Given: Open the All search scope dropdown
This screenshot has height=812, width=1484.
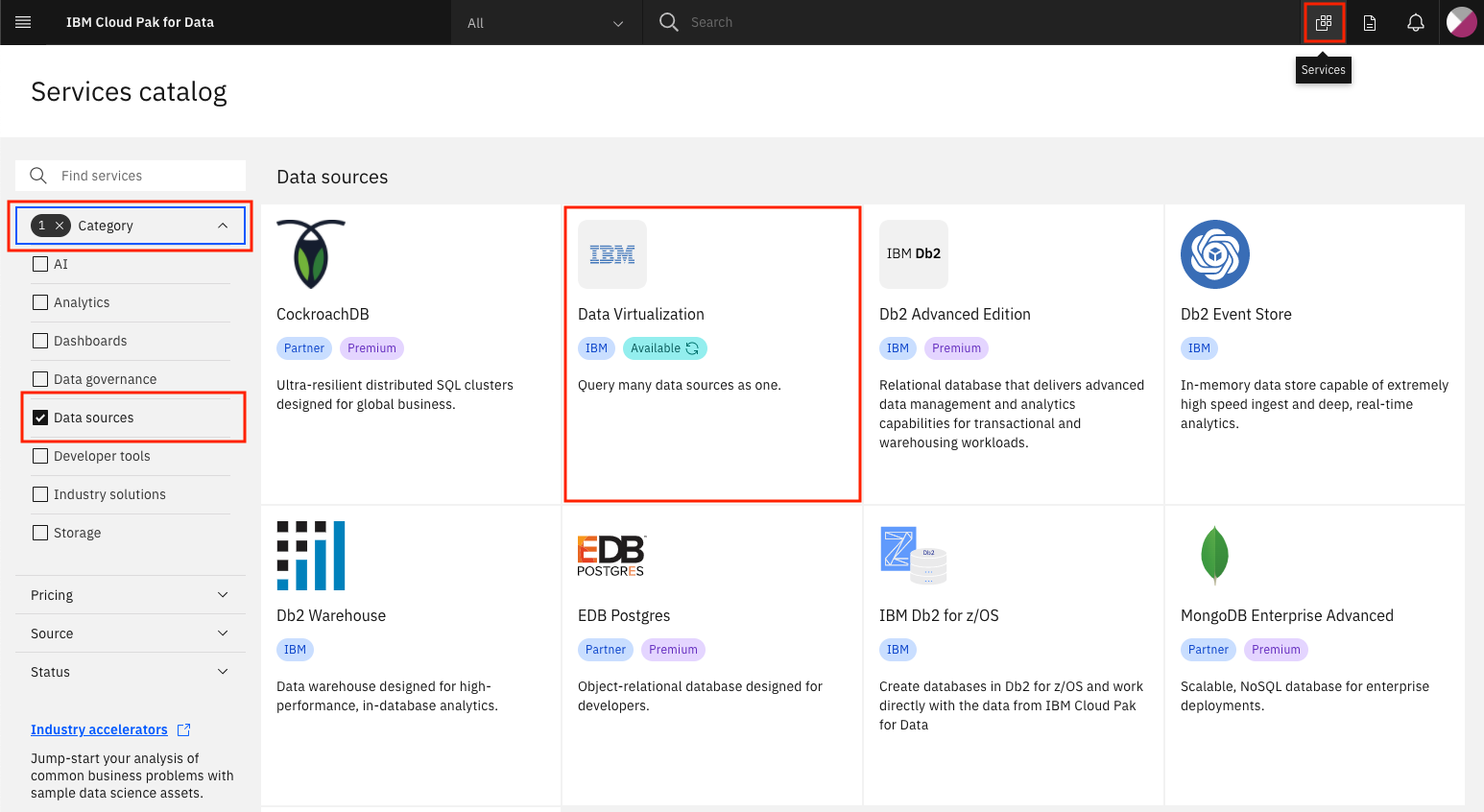Looking at the screenshot, I should 544,23.
